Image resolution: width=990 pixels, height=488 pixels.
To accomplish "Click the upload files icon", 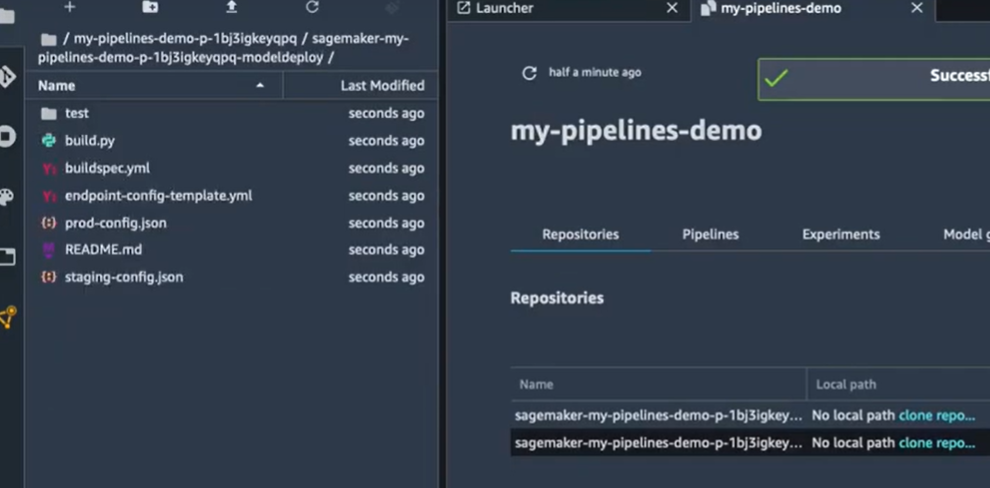I will click(231, 7).
